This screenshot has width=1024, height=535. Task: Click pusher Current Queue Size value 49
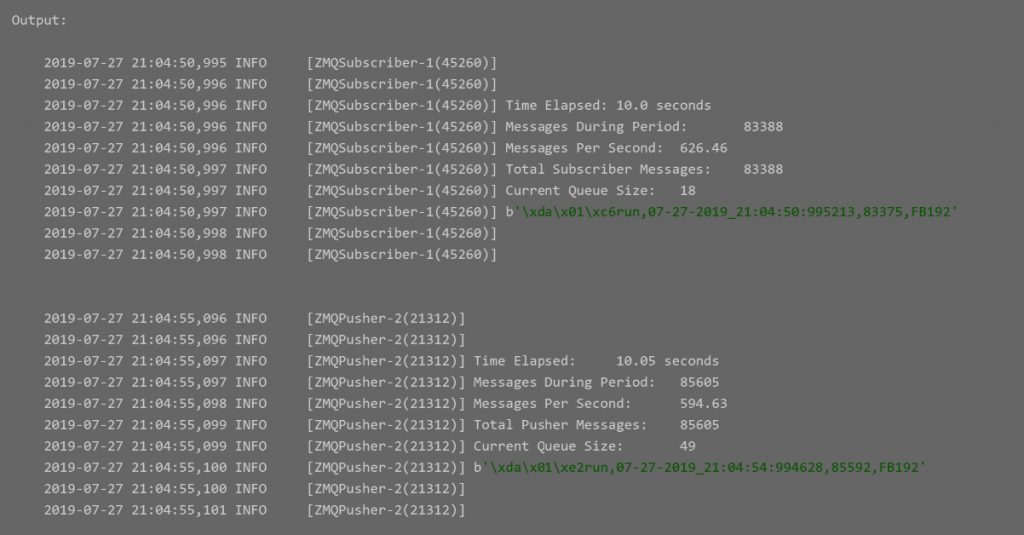point(688,446)
